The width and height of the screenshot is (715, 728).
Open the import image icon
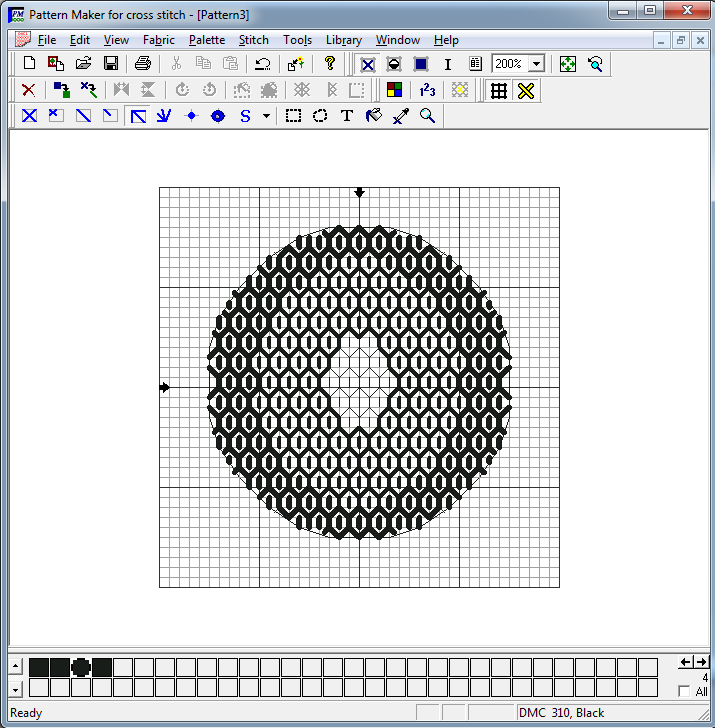tap(56, 64)
